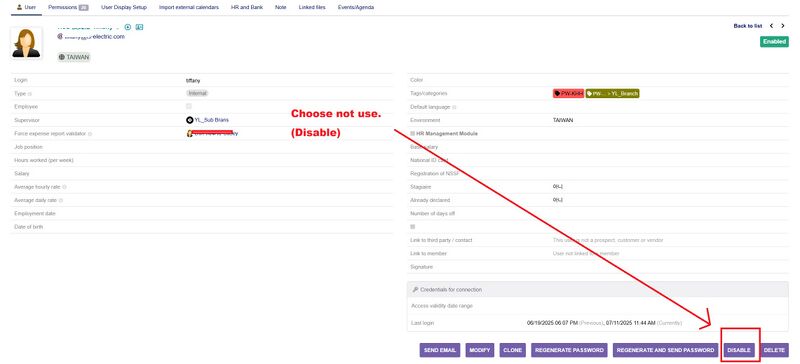The height and width of the screenshot is (364, 800).
Task: Click the Access validity date range label
Action: point(442,306)
